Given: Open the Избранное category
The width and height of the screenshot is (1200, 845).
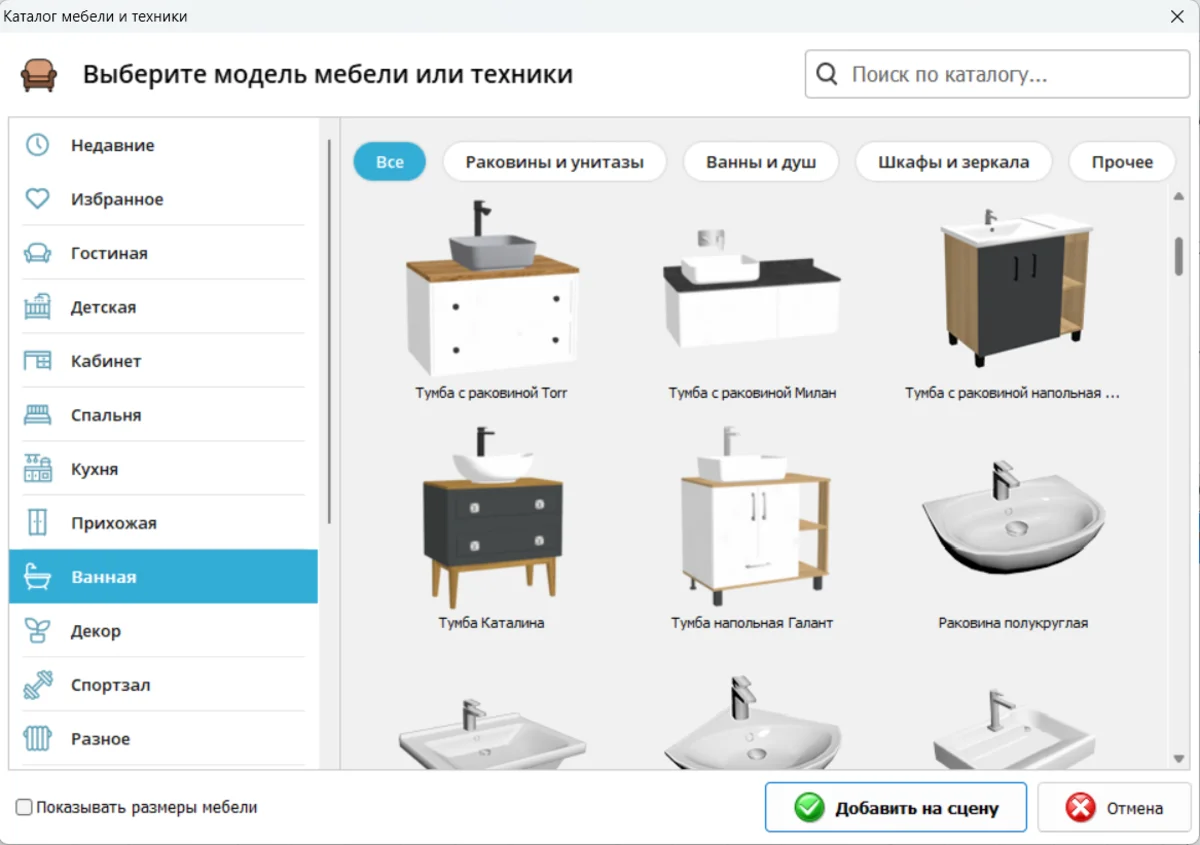Looking at the screenshot, I should pos(163,199).
